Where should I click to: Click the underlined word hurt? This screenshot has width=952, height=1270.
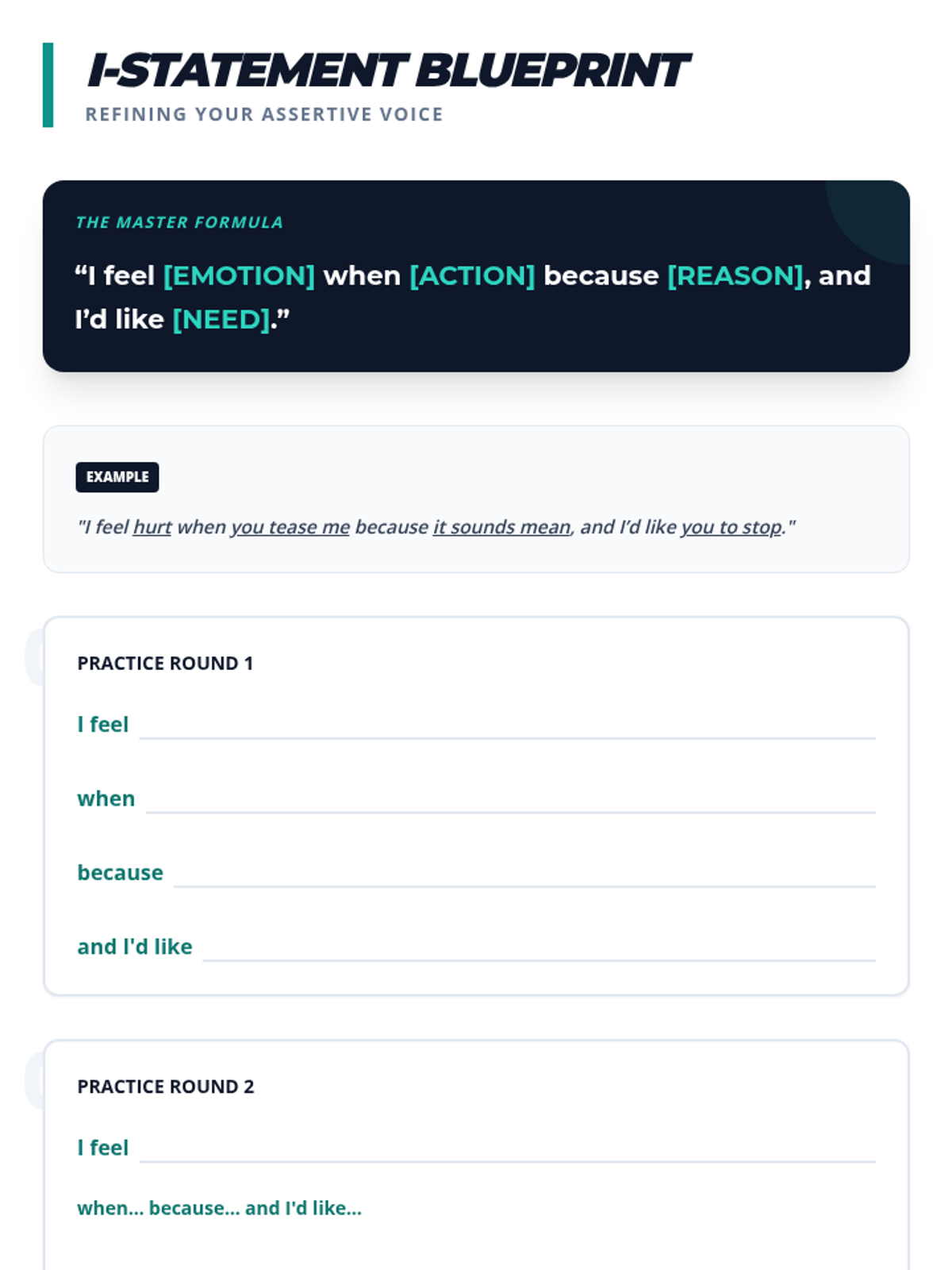[x=152, y=527]
